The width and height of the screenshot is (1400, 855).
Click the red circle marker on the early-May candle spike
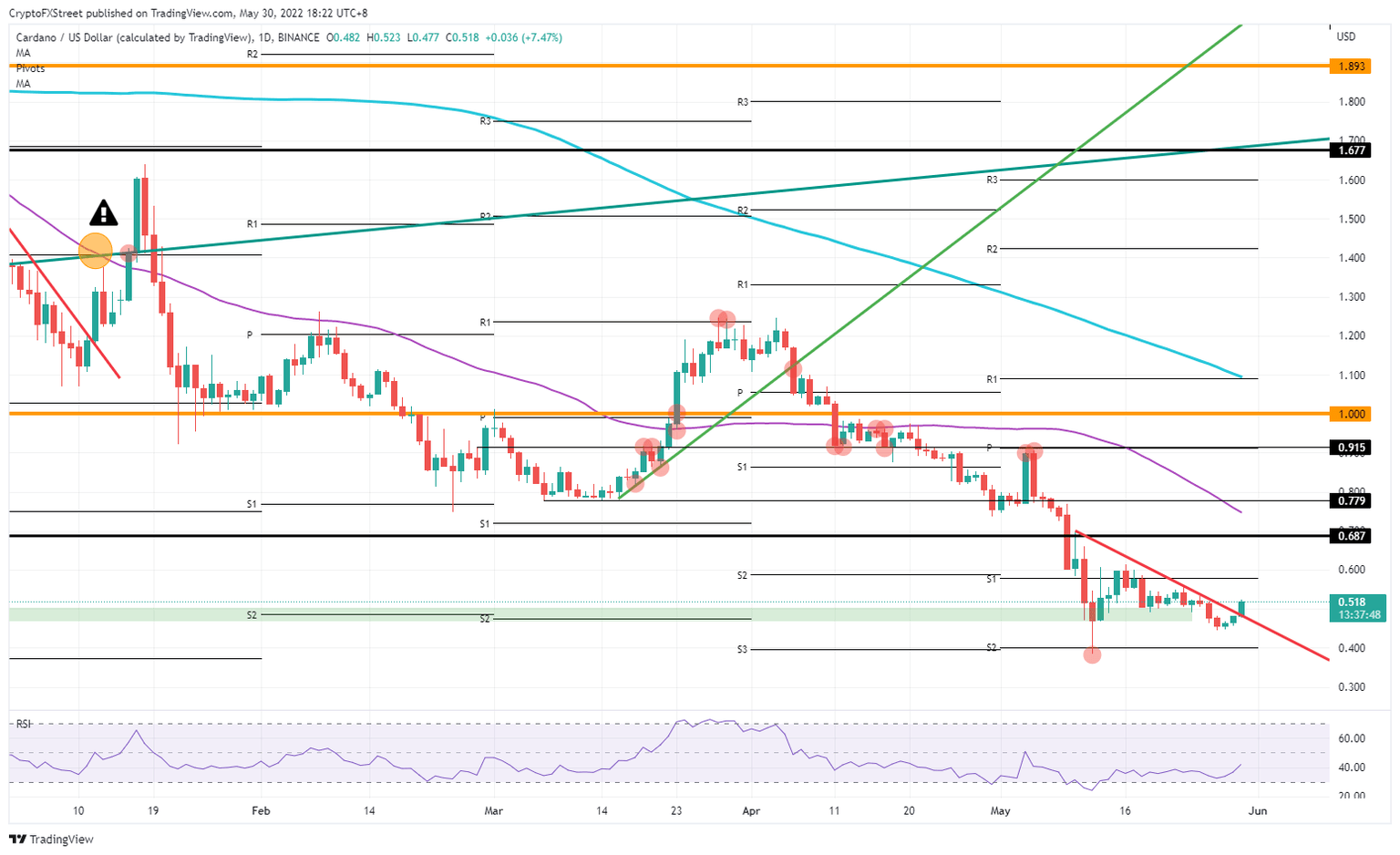(1030, 450)
